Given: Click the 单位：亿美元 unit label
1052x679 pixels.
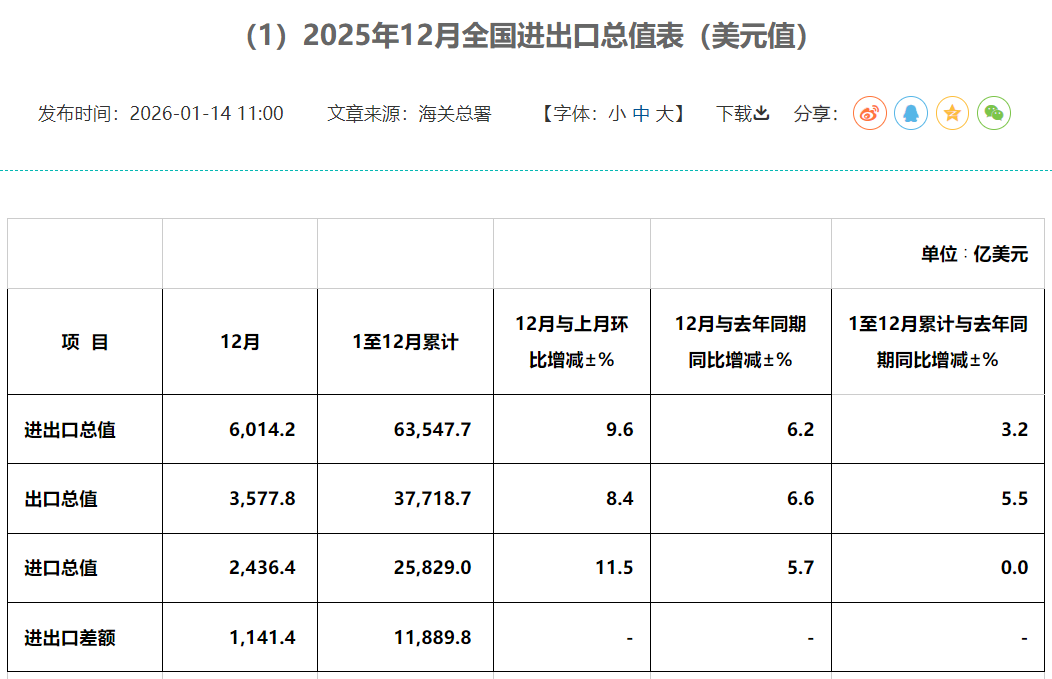Looking at the screenshot, I should (974, 254).
